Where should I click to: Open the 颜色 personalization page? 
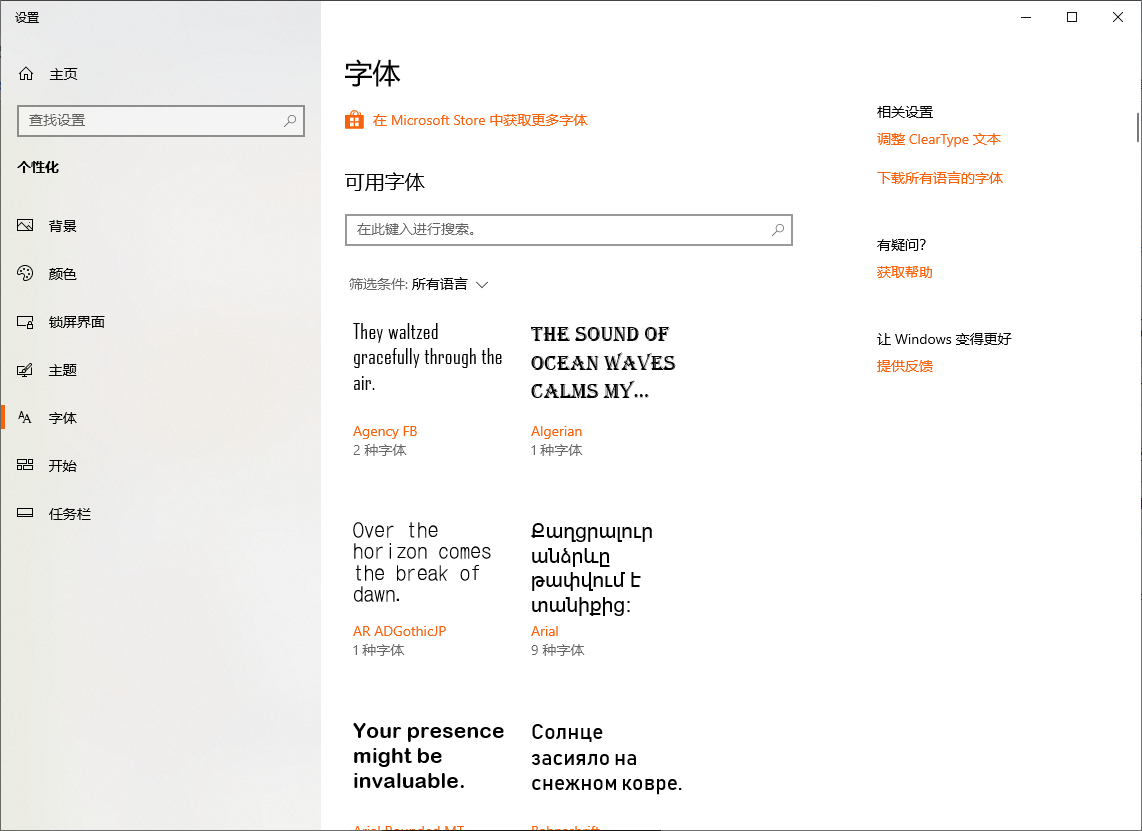(62, 274)
